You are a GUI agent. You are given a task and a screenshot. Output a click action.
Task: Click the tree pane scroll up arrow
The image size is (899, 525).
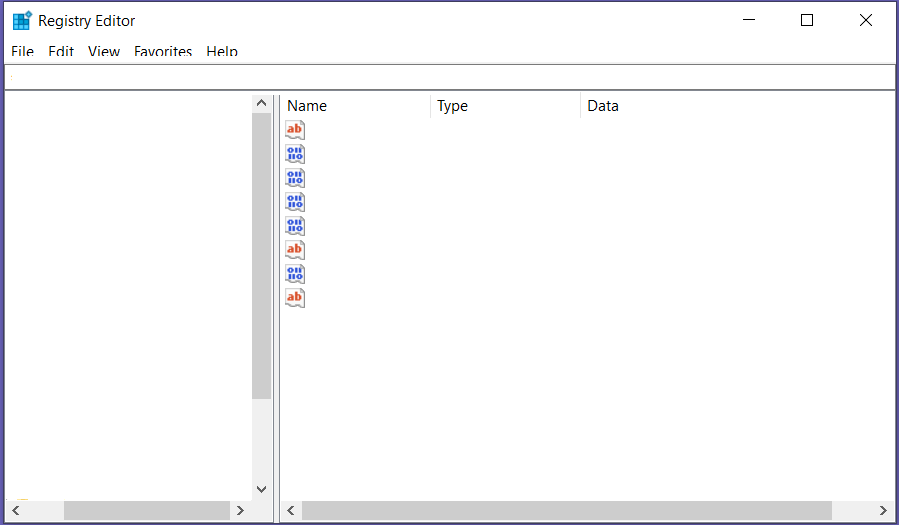261,103
